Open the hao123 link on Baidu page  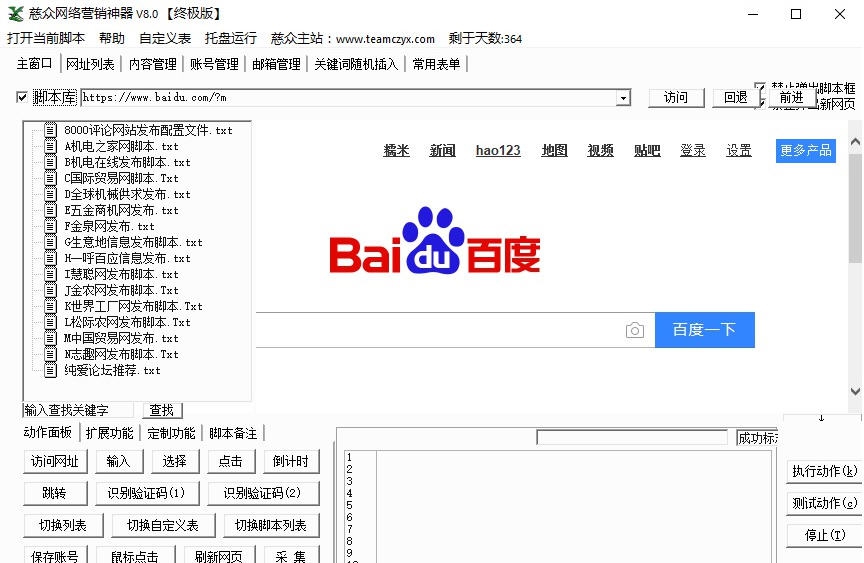tap(498, 150)
